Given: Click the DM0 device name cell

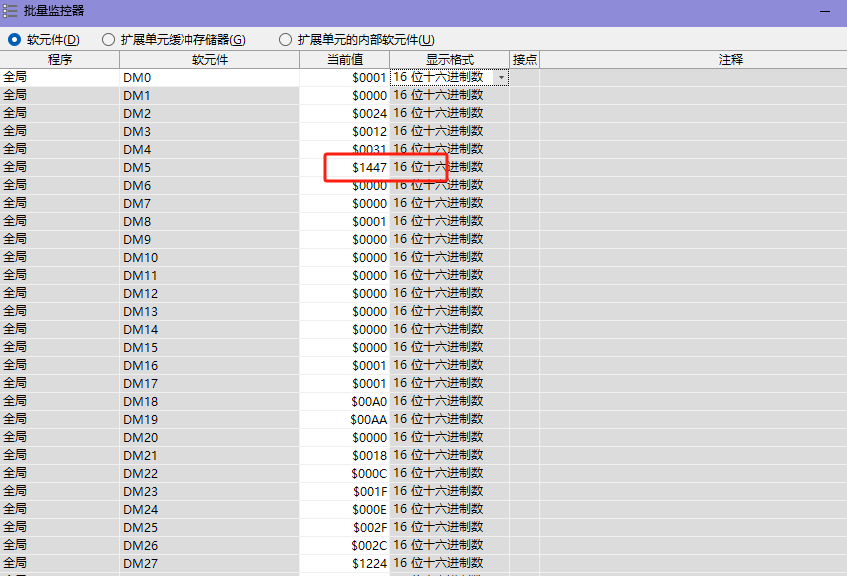Looking at the screenshot, I should (x=209, y=77).
